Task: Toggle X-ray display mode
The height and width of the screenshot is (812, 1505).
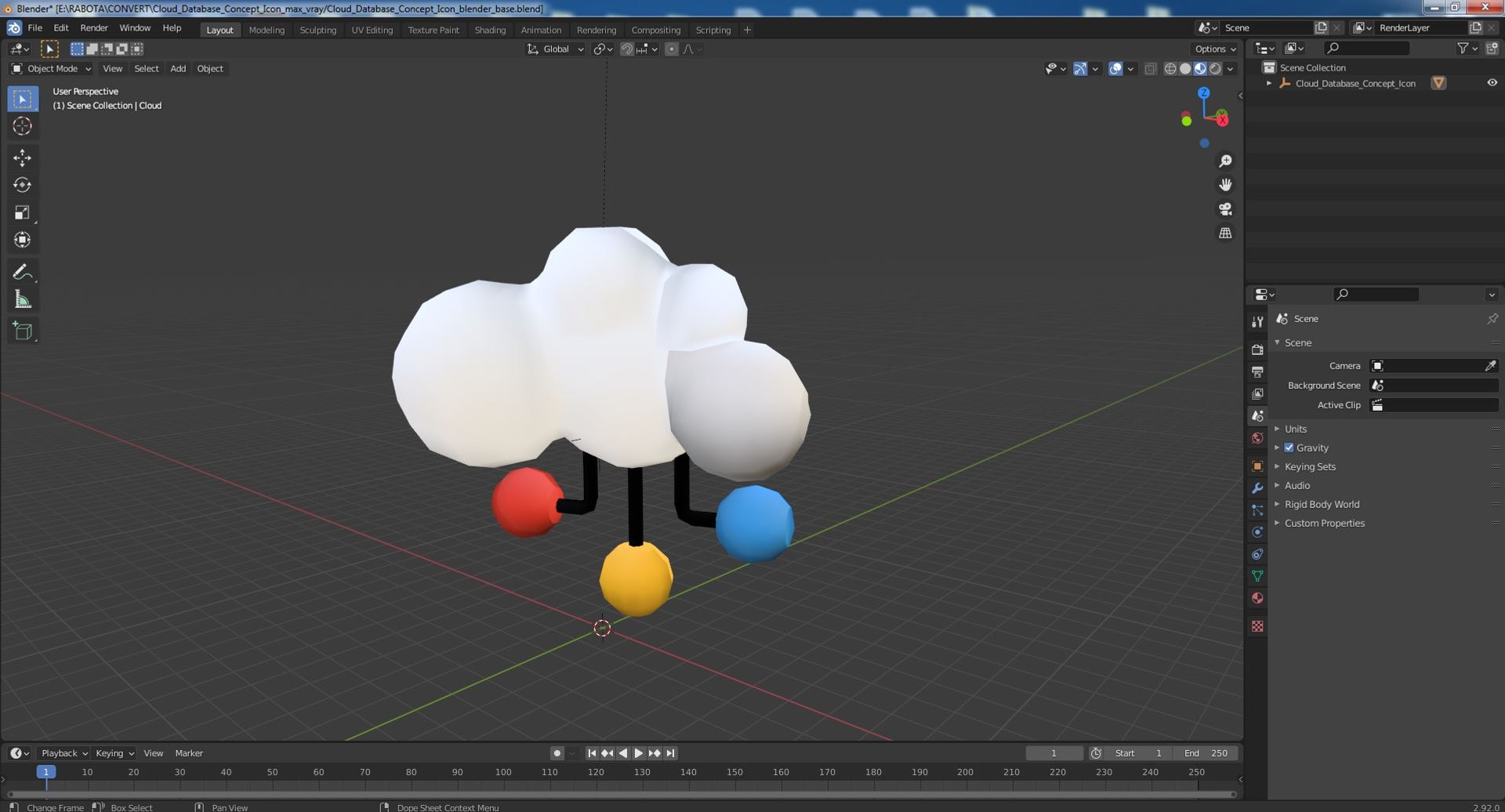Action: tap(1150, 69)
